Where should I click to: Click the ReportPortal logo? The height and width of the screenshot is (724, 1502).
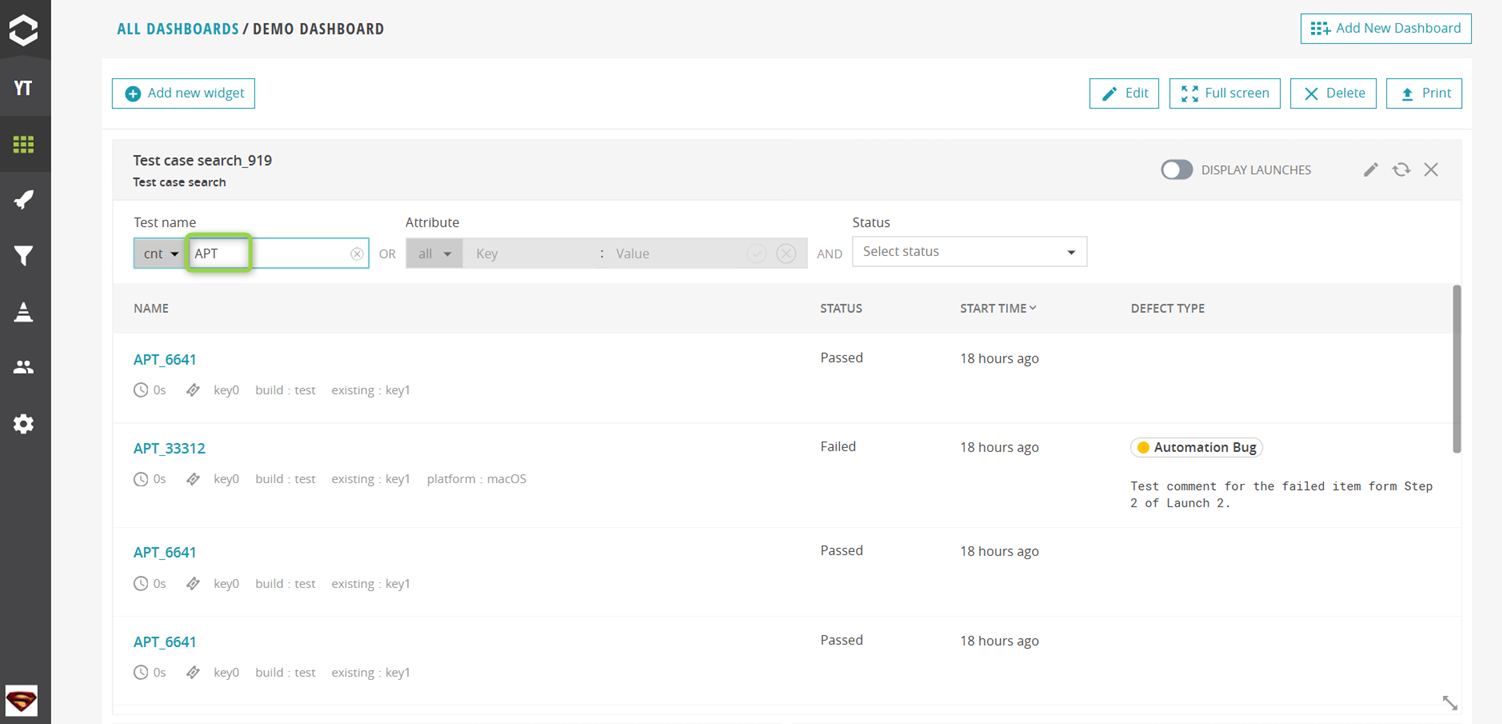(x=25, y=29)
